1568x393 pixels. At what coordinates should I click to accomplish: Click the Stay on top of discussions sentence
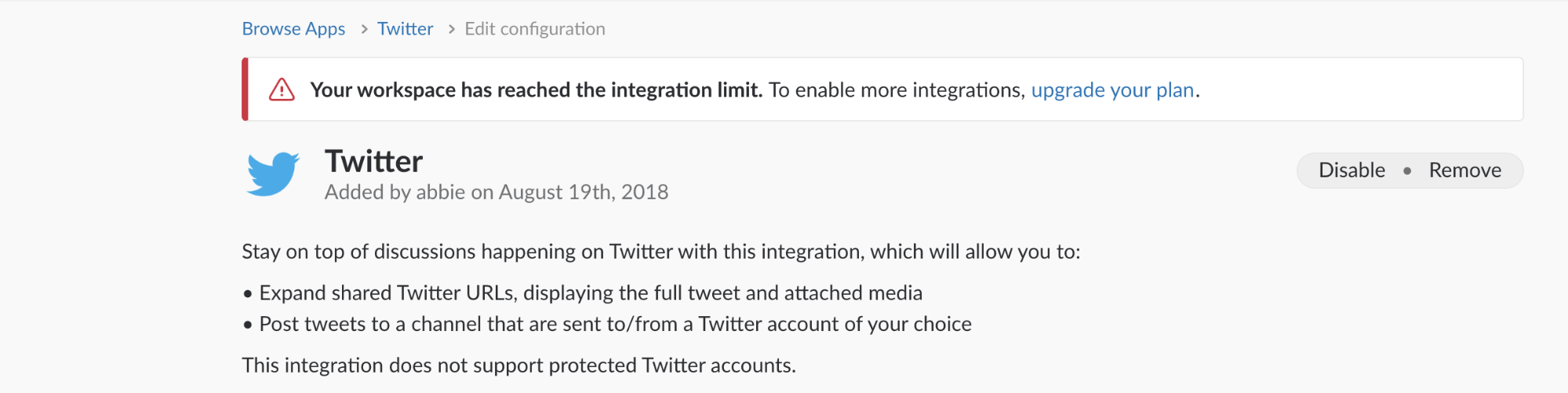click(x=660, y=252)
